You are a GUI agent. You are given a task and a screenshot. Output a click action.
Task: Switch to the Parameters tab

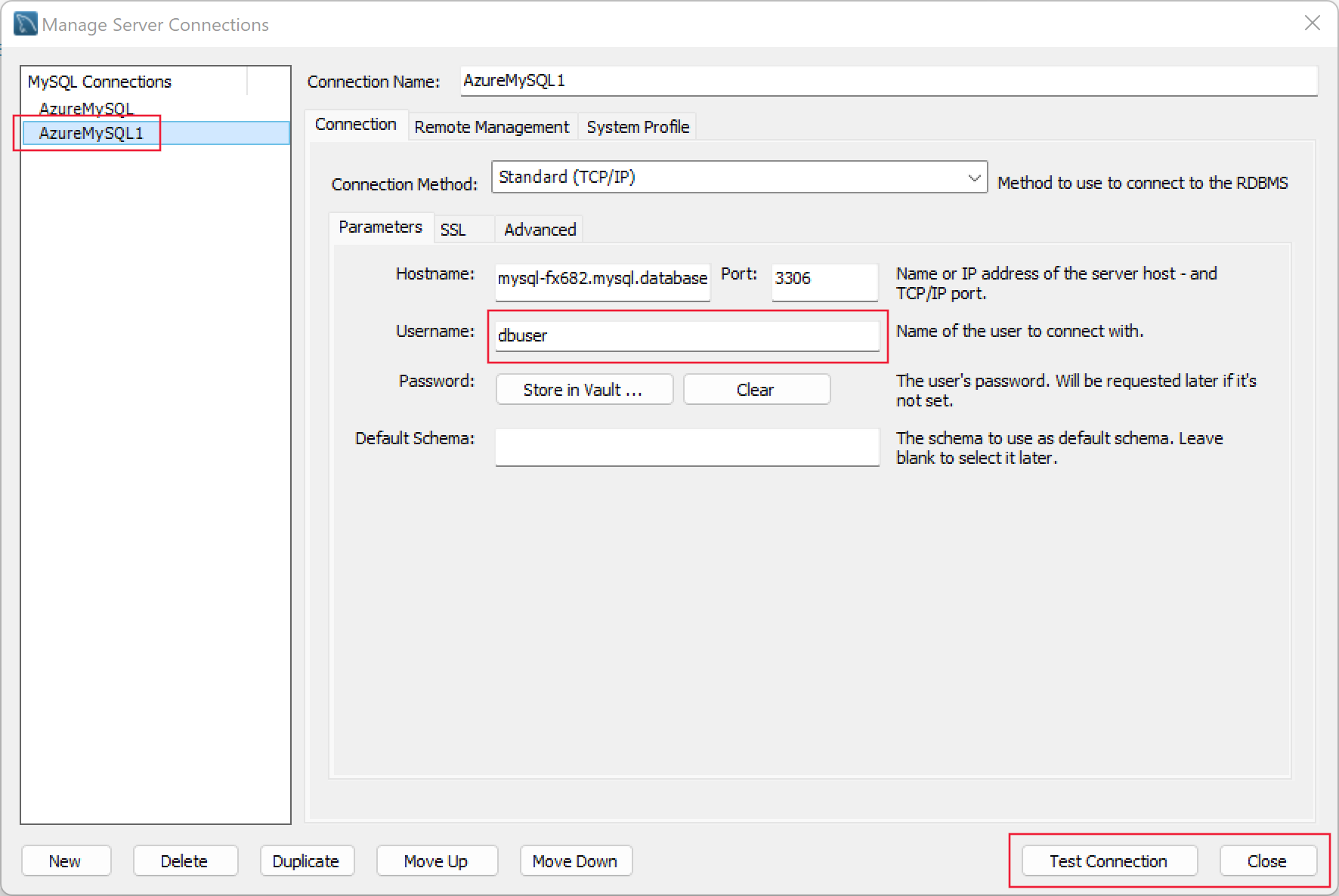point(380,227)
